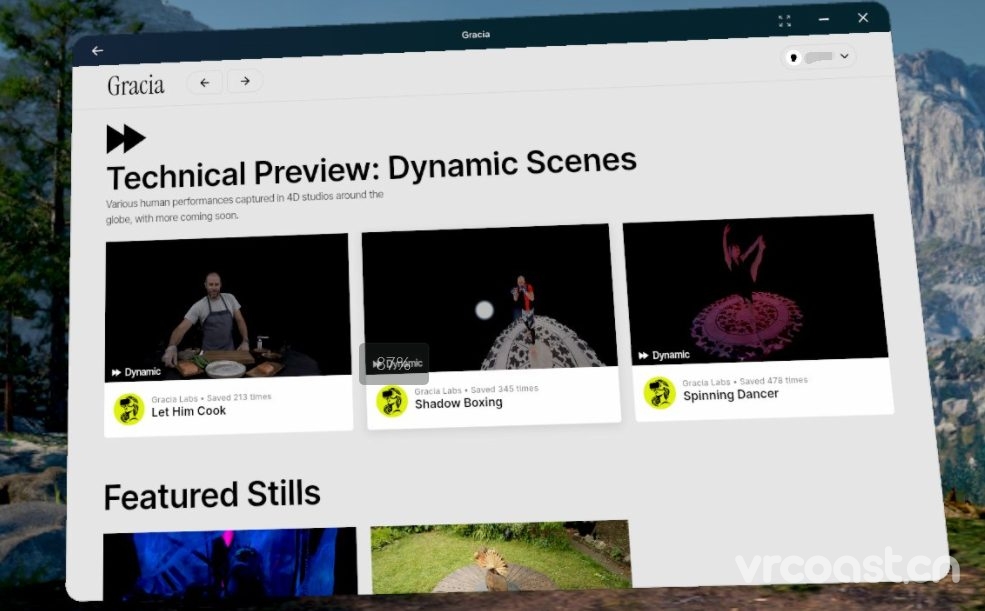Click the Dynamic badge on Spinning Dancer
Image resolution: width=985 pixels, height=611 pixels.
pyautogui.click(x=664, y=355)
